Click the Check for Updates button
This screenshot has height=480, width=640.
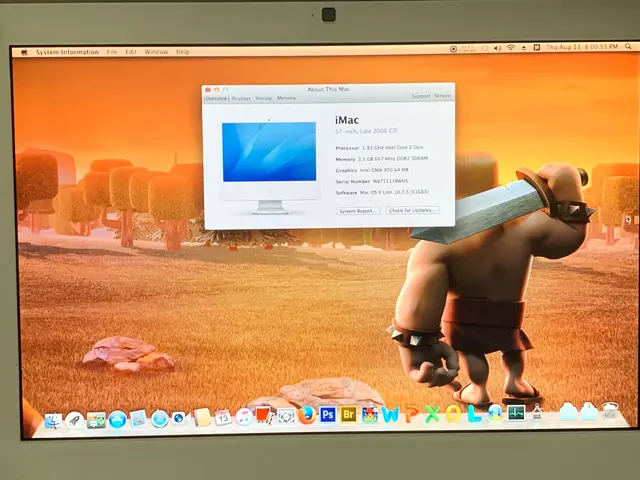pyautogui.click(x=412, y=210)
